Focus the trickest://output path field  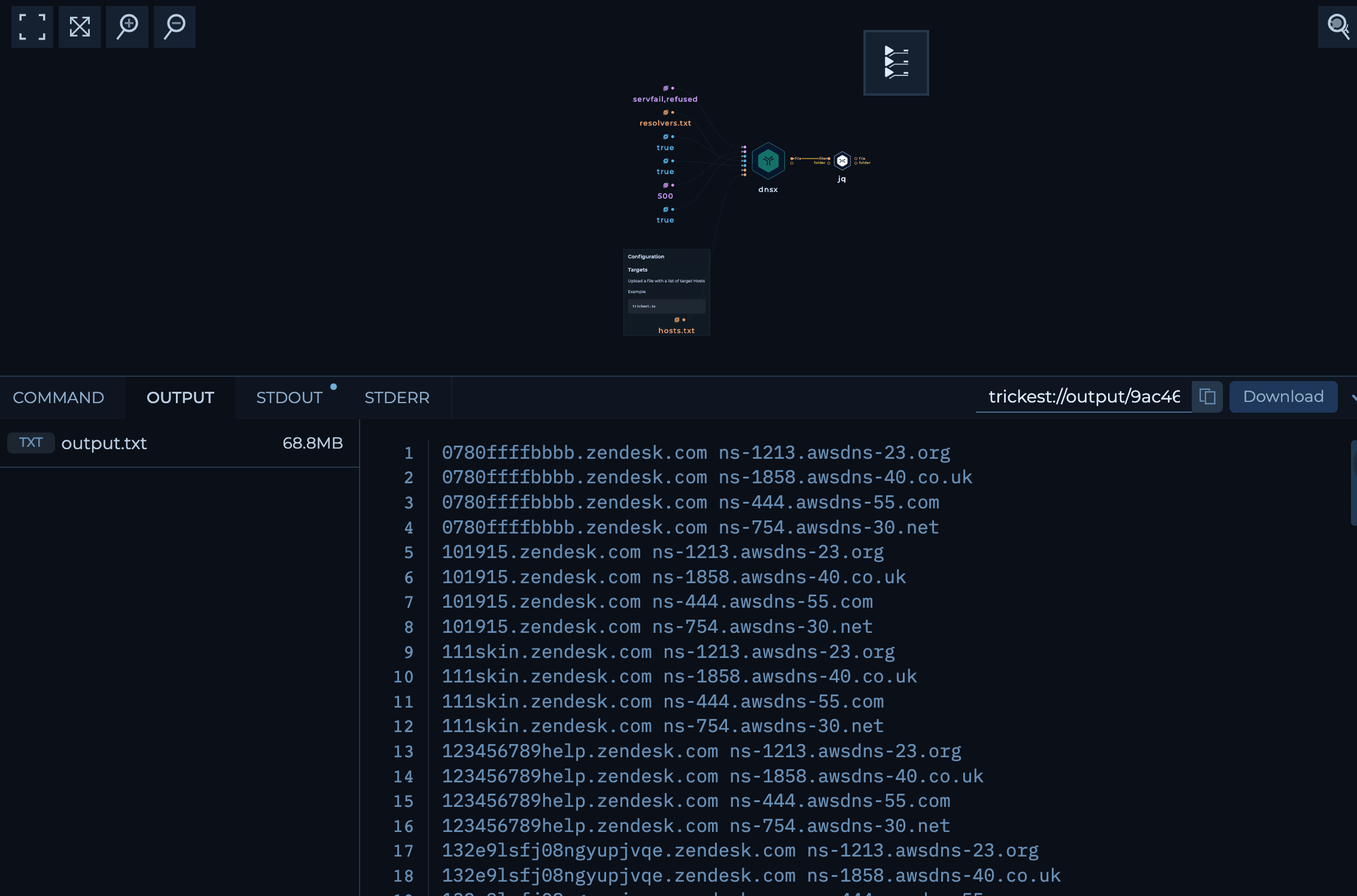click(x=1084, y=397)
